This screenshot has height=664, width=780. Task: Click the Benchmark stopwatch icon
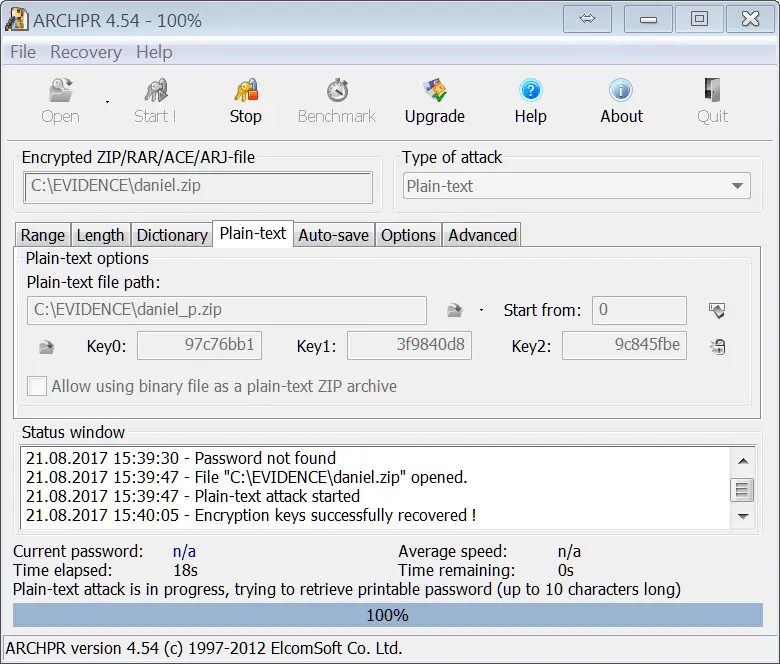click(x=337, y=92)
